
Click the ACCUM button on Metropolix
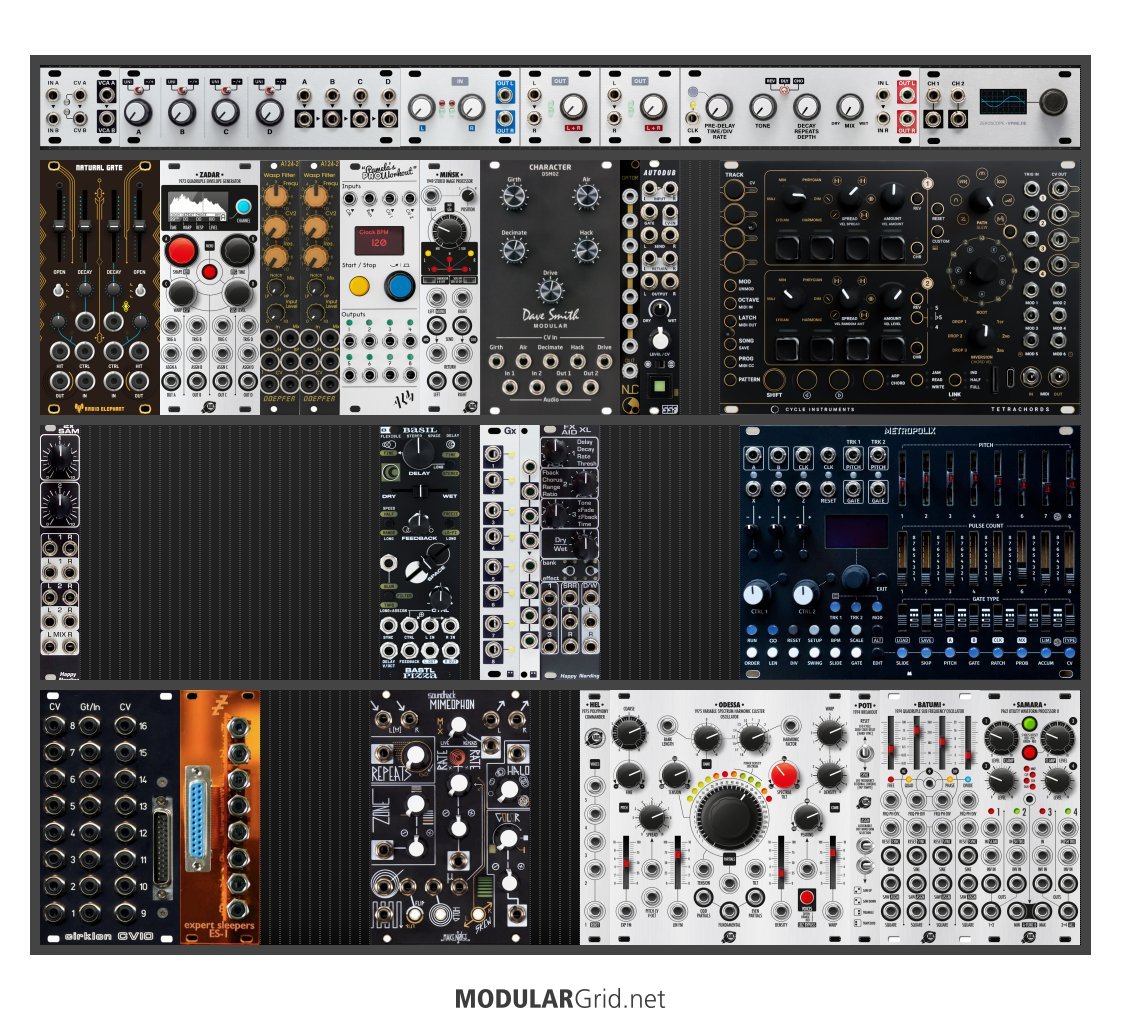point(1045,653)
